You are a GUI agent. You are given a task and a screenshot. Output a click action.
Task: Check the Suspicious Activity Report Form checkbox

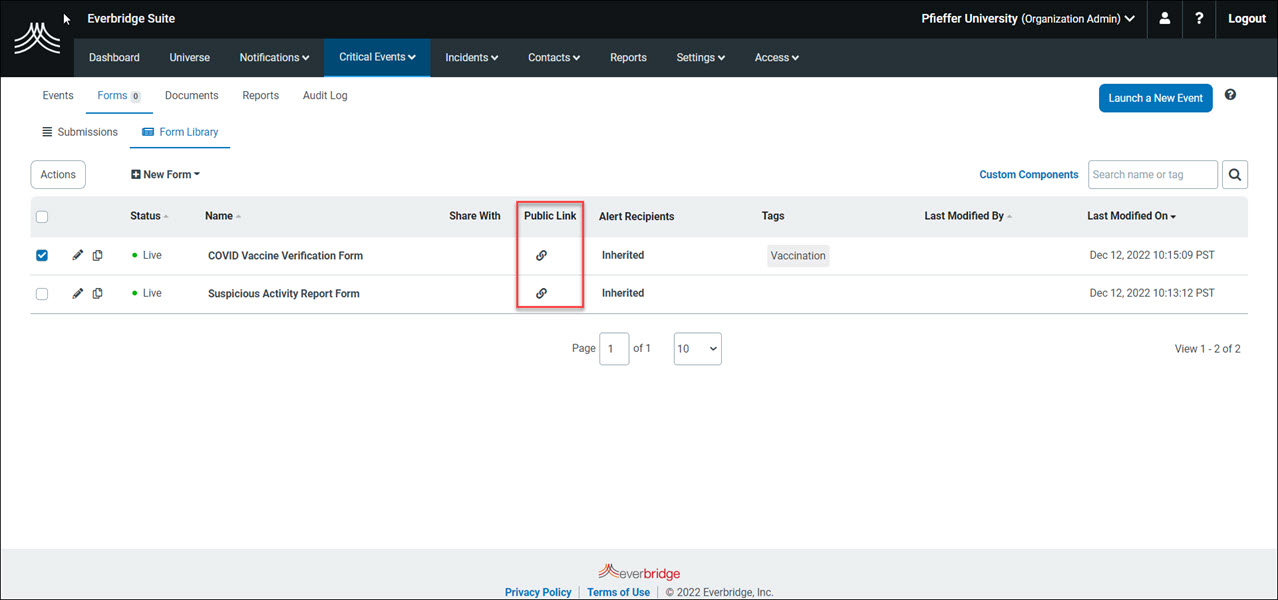coord(42,294)
